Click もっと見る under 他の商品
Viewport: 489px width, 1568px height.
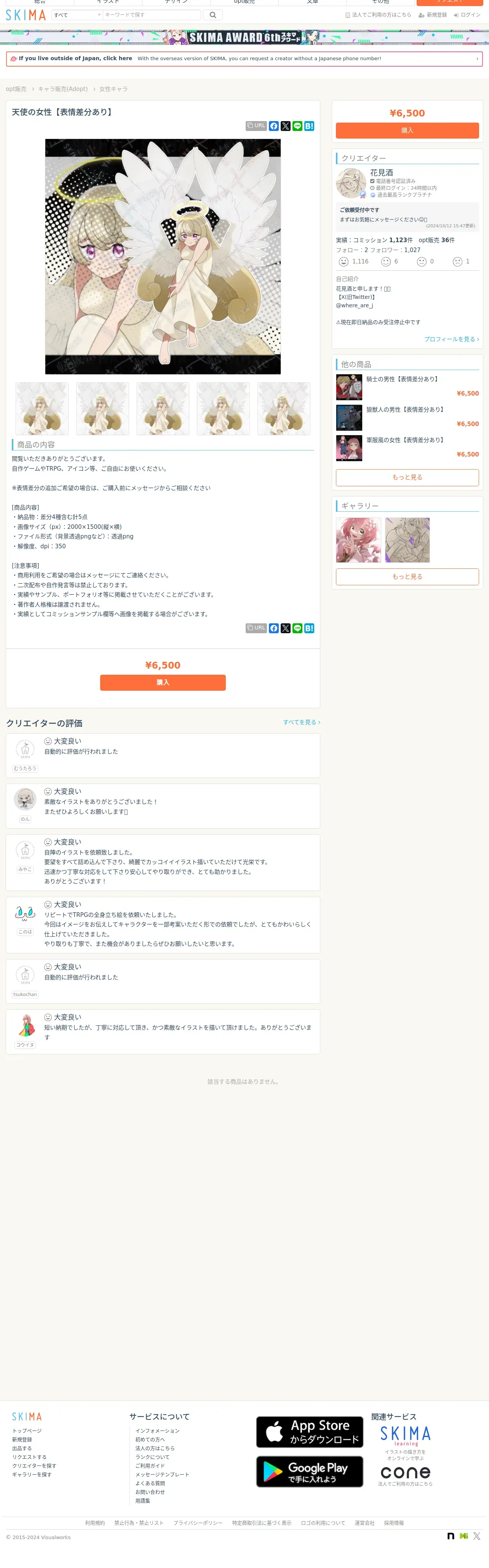(407, 477)
